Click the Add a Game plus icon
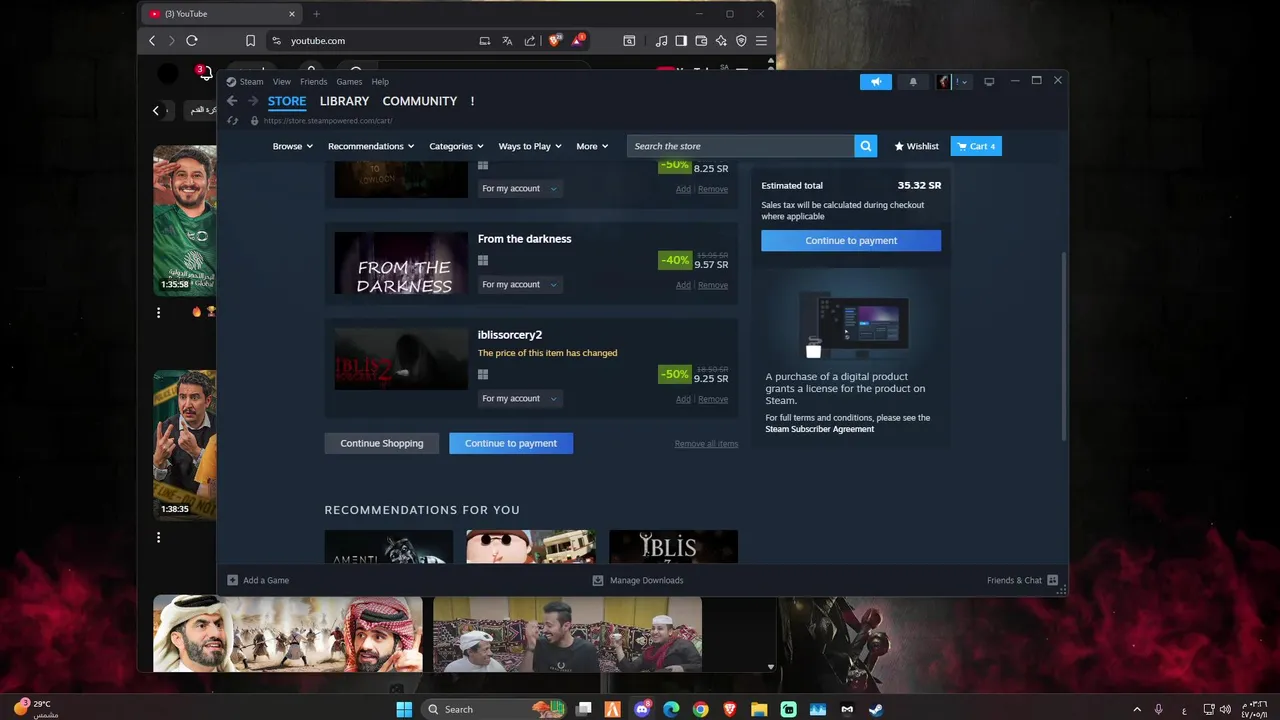 [x=233, y=580]
